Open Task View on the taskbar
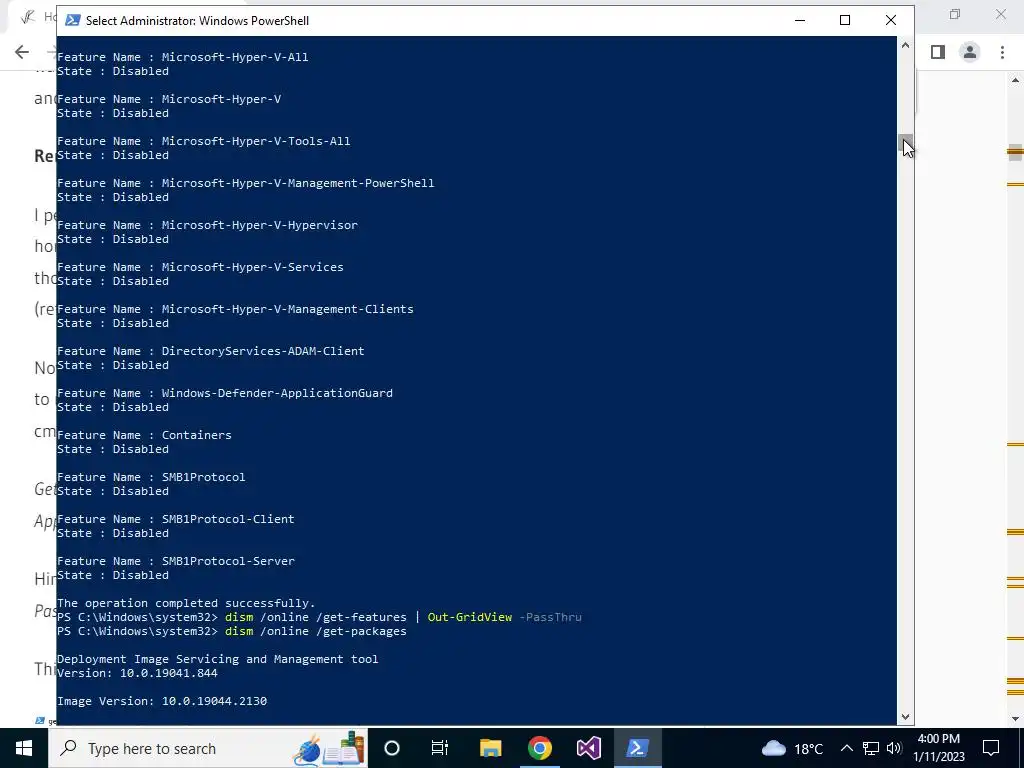 440,748
